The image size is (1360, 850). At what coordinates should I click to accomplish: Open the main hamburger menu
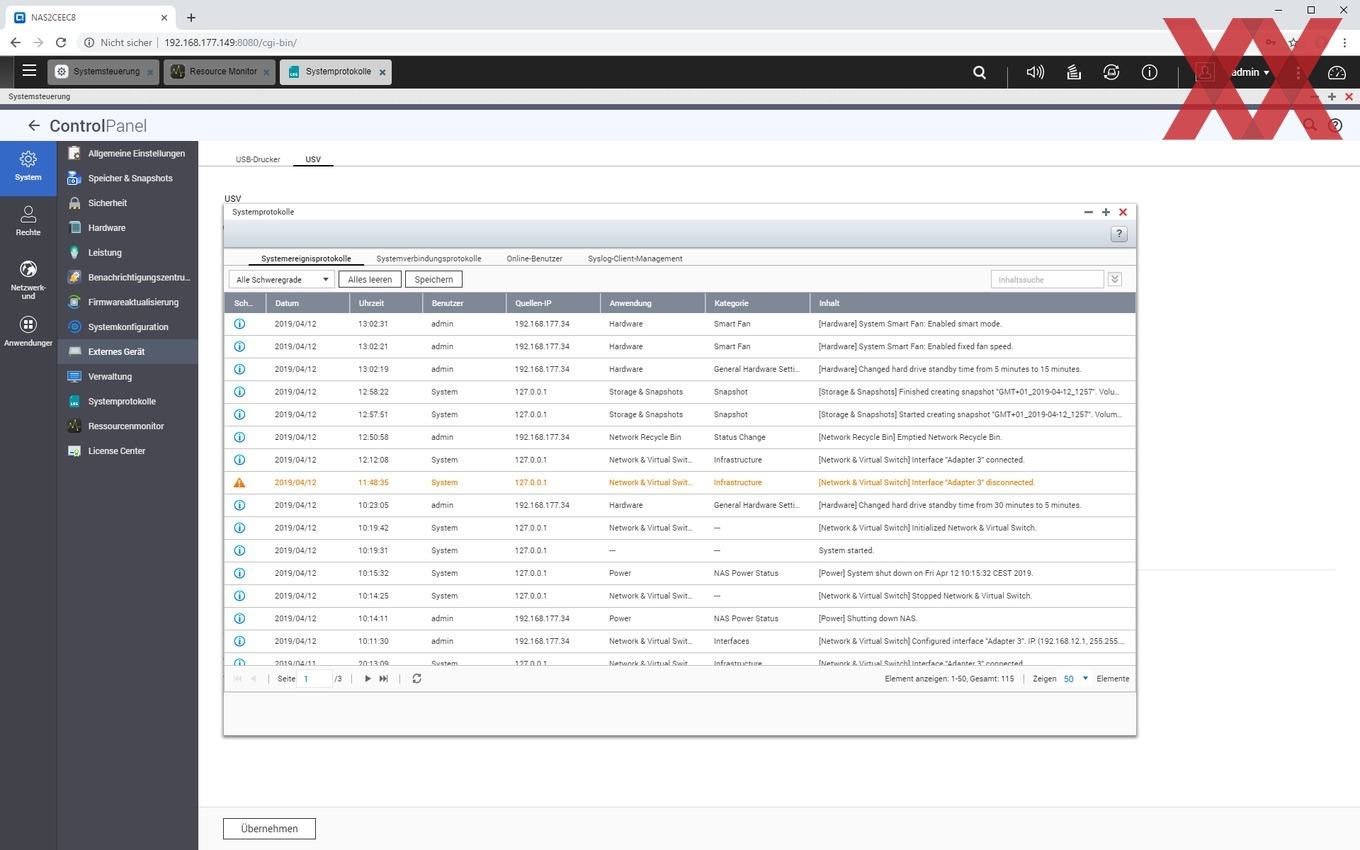[29, 71]
